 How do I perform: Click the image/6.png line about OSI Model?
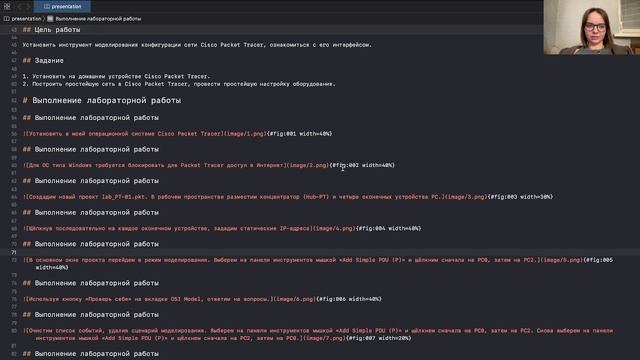pos(202,299)
